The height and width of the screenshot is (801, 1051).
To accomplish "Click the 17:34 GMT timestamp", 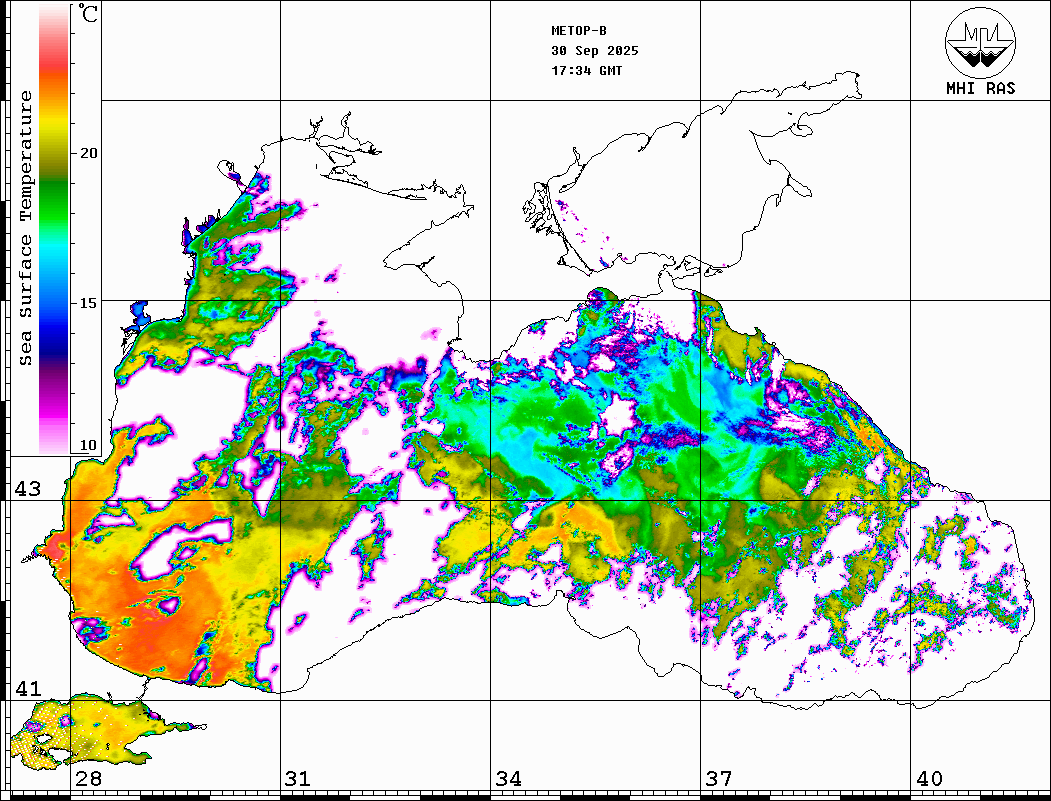I will [586, 71].
